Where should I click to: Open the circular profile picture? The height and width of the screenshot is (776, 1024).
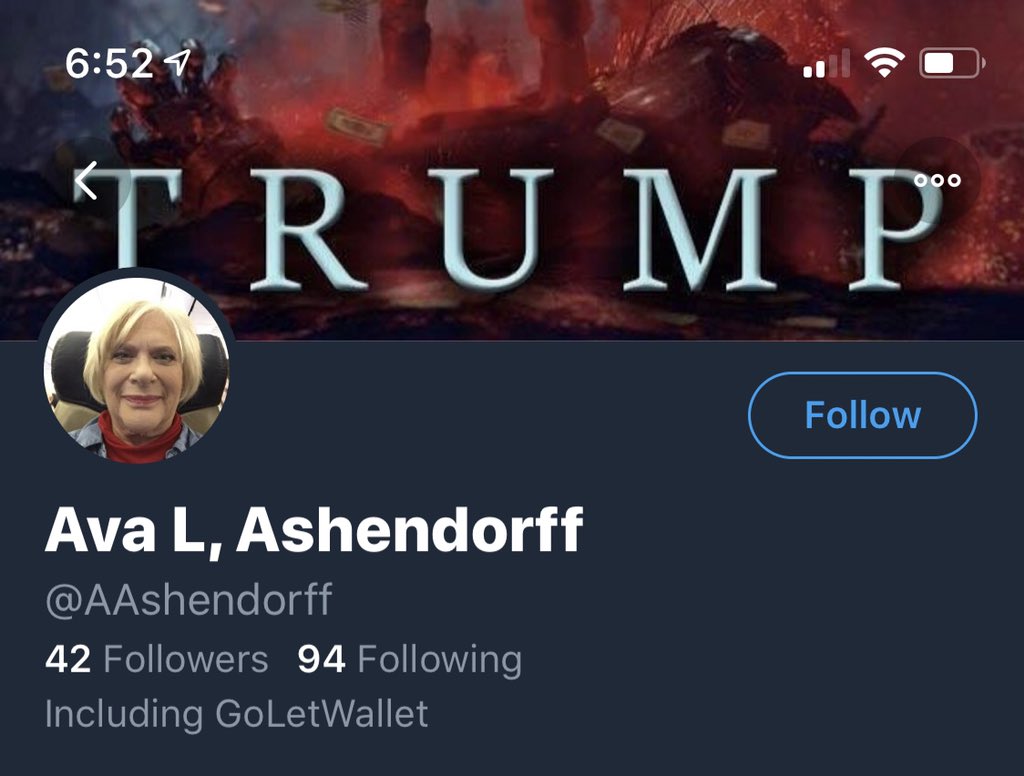[136, 369]
